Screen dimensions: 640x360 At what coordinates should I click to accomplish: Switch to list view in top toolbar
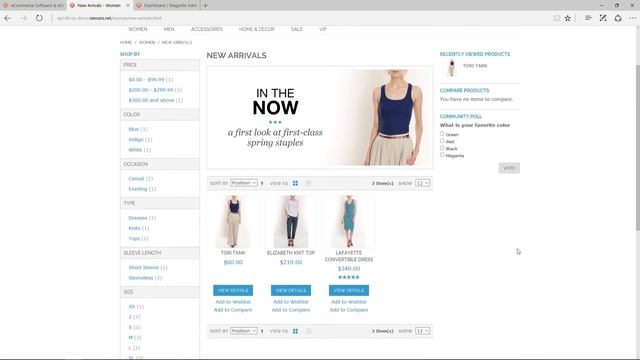click(309, 183)
